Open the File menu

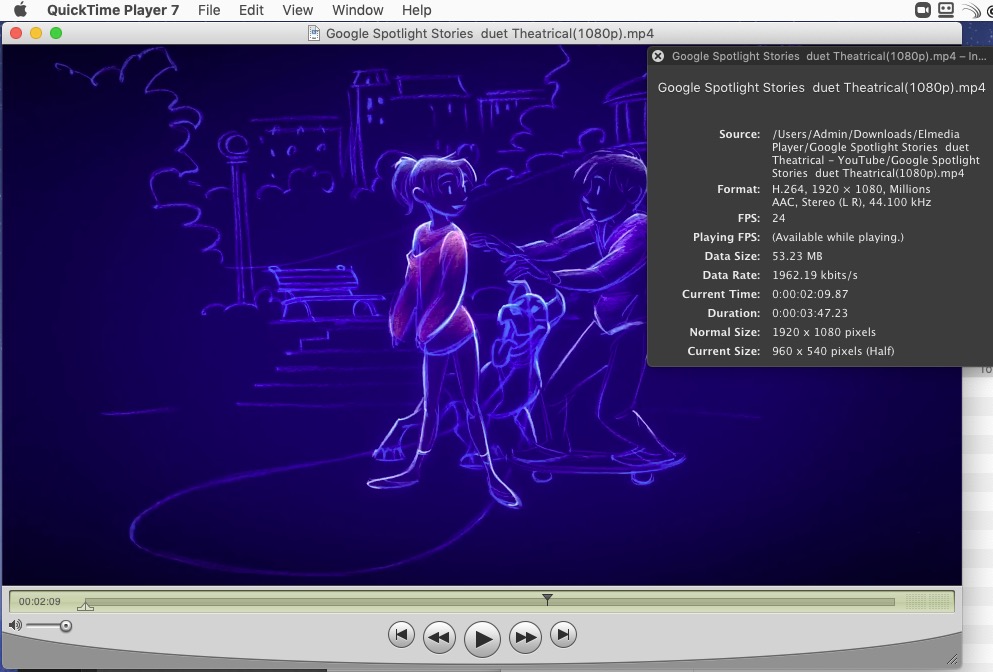(x=209, y=10)
